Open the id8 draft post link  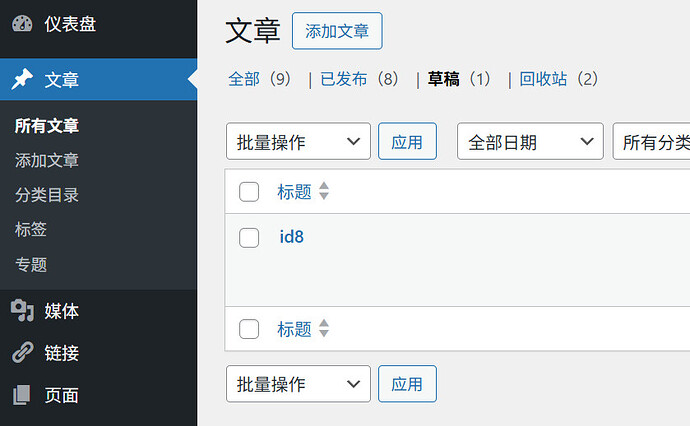click(x=292, y=238)
